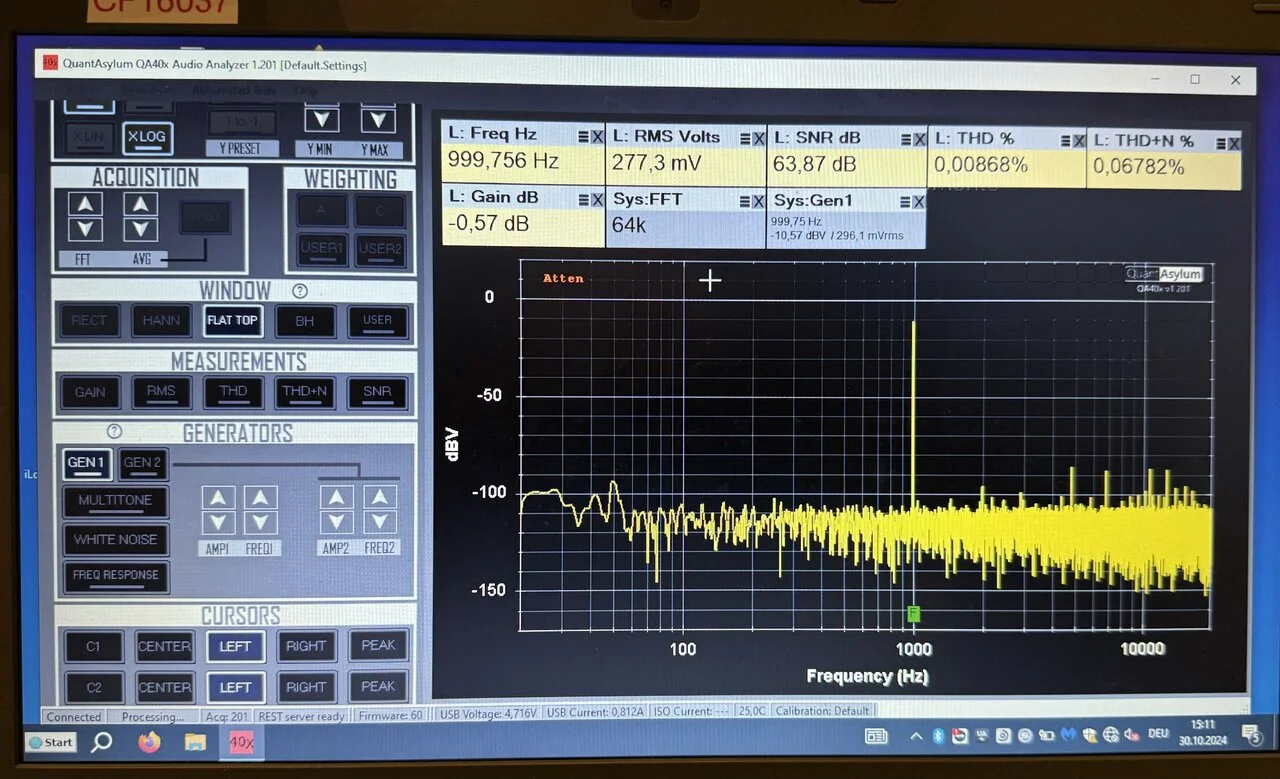Increase FFT size with the up arrow
Image resolution: width=1280 pixels, height=779 pixels.
coord(85,204)
